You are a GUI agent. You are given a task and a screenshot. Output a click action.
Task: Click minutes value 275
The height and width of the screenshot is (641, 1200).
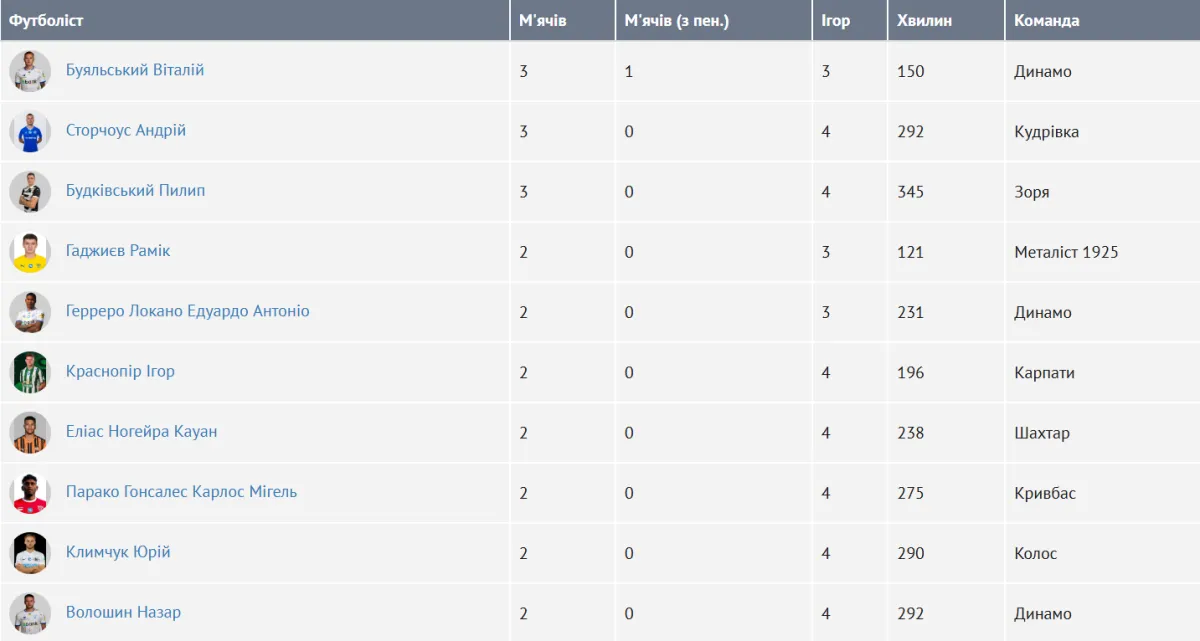point(911,493)
